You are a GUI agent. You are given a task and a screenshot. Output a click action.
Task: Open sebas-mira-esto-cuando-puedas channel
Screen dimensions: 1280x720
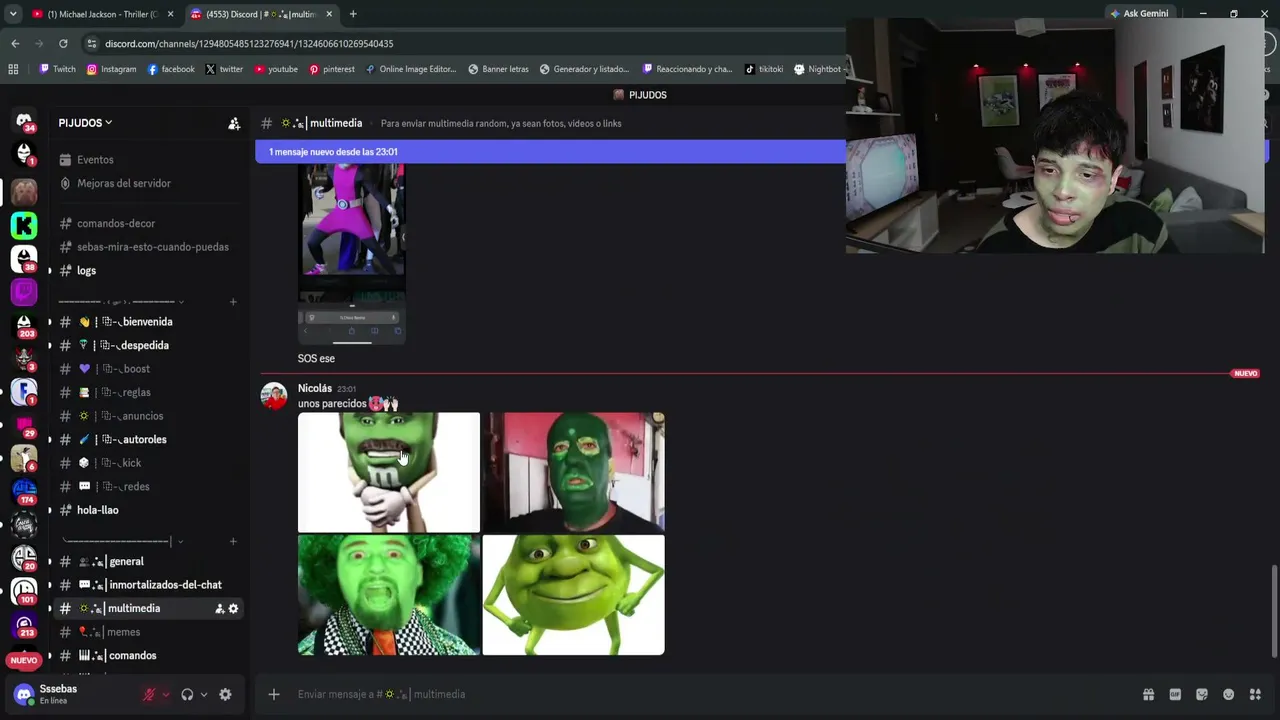point(144,247)
